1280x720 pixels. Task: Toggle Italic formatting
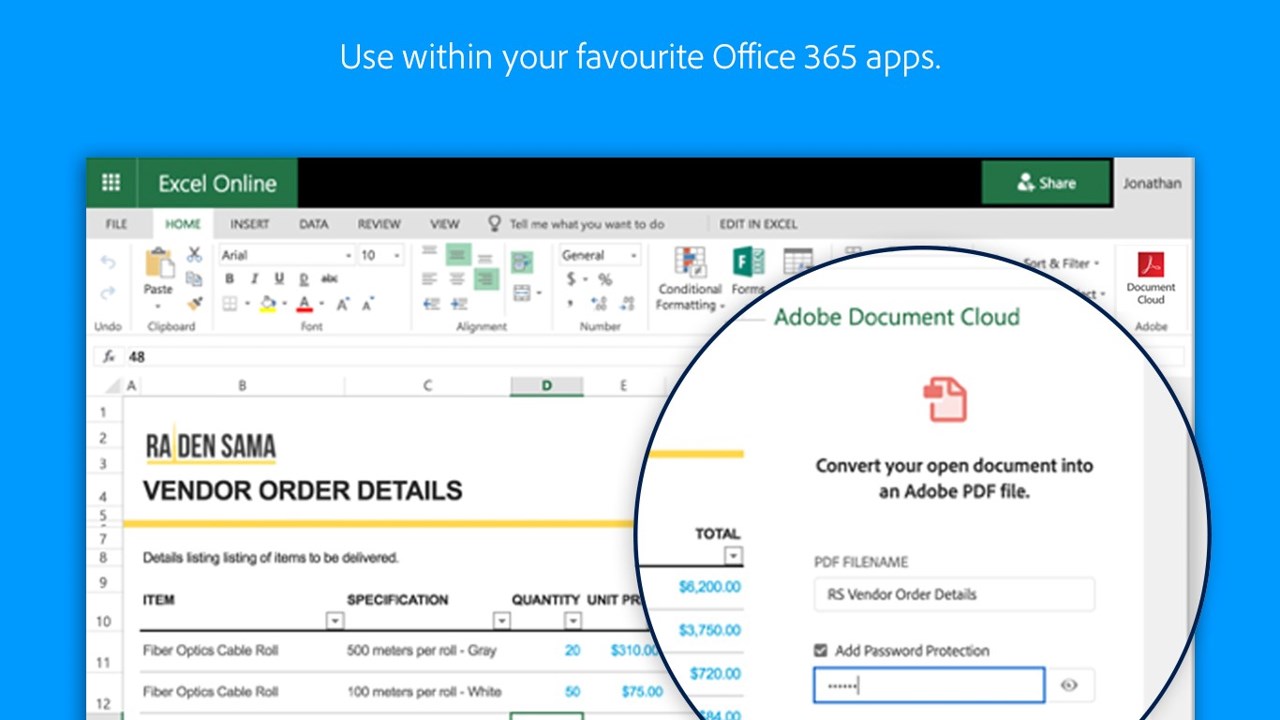tap(254, 279)
